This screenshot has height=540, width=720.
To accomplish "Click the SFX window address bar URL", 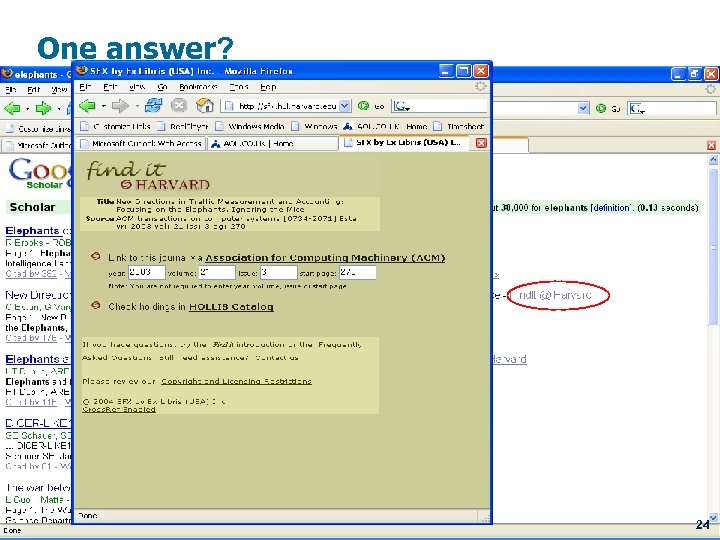I will 287,106.
